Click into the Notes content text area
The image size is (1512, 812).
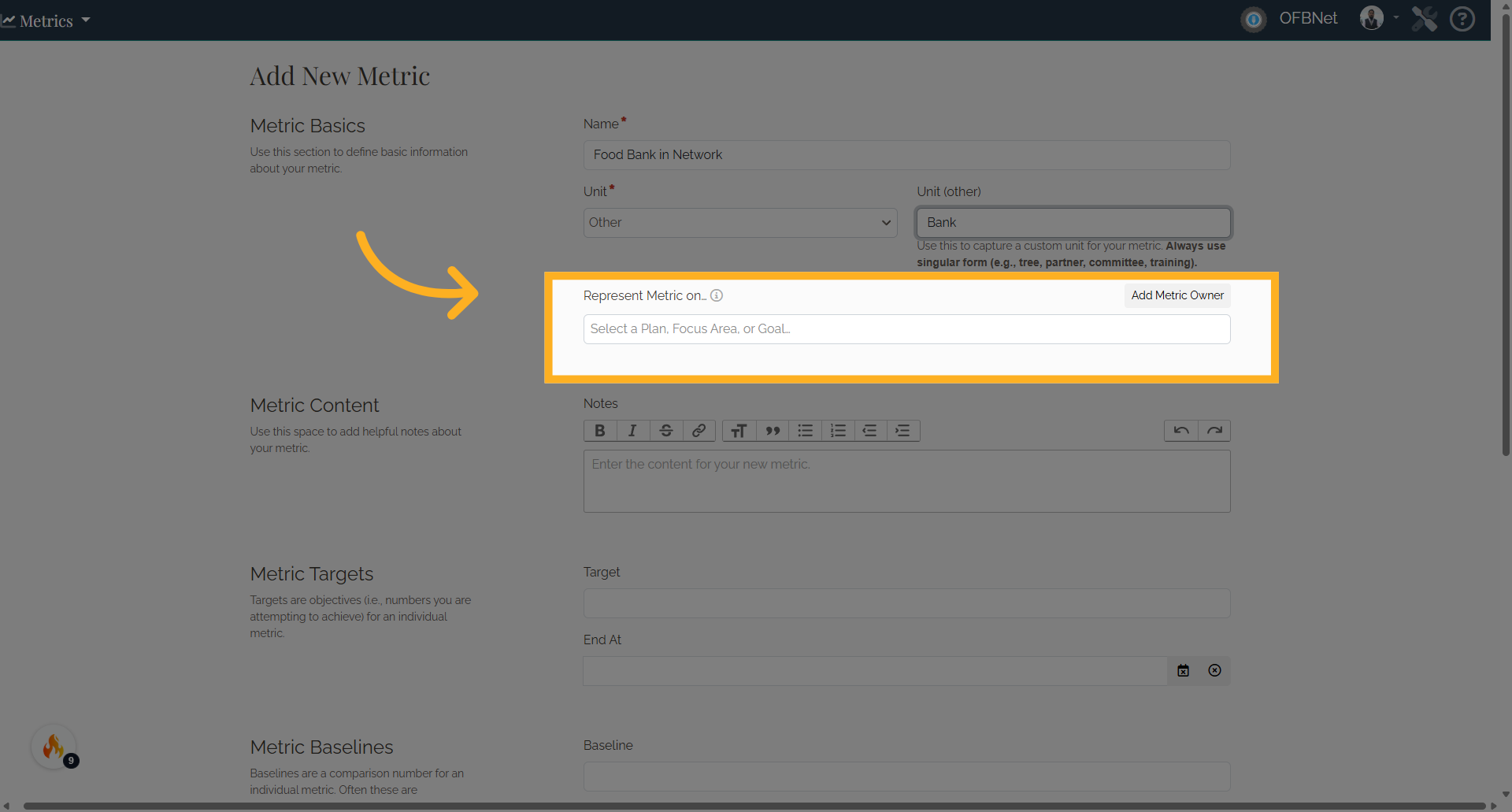(906, 481)
